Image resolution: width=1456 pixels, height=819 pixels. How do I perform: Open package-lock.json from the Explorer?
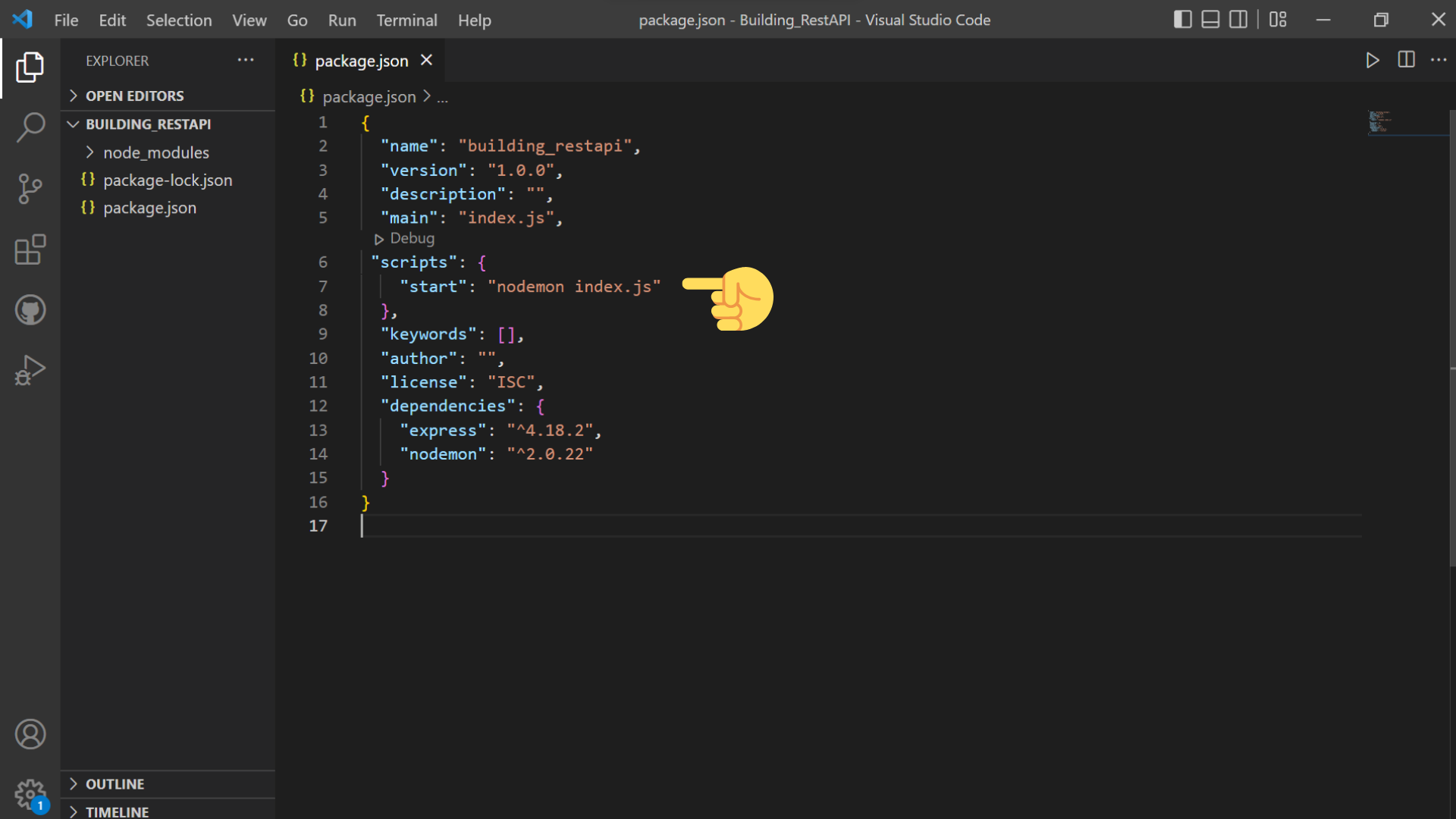168,180
